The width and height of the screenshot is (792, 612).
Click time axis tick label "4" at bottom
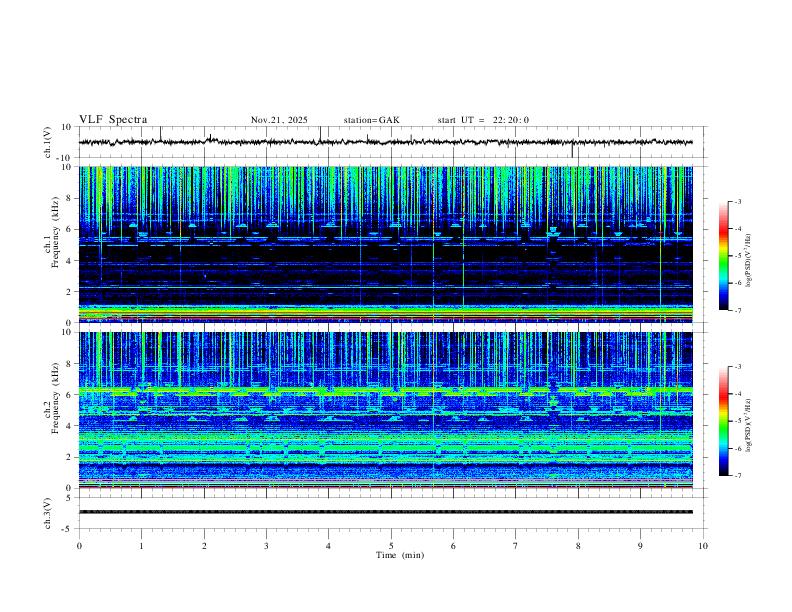click(329, 546)
